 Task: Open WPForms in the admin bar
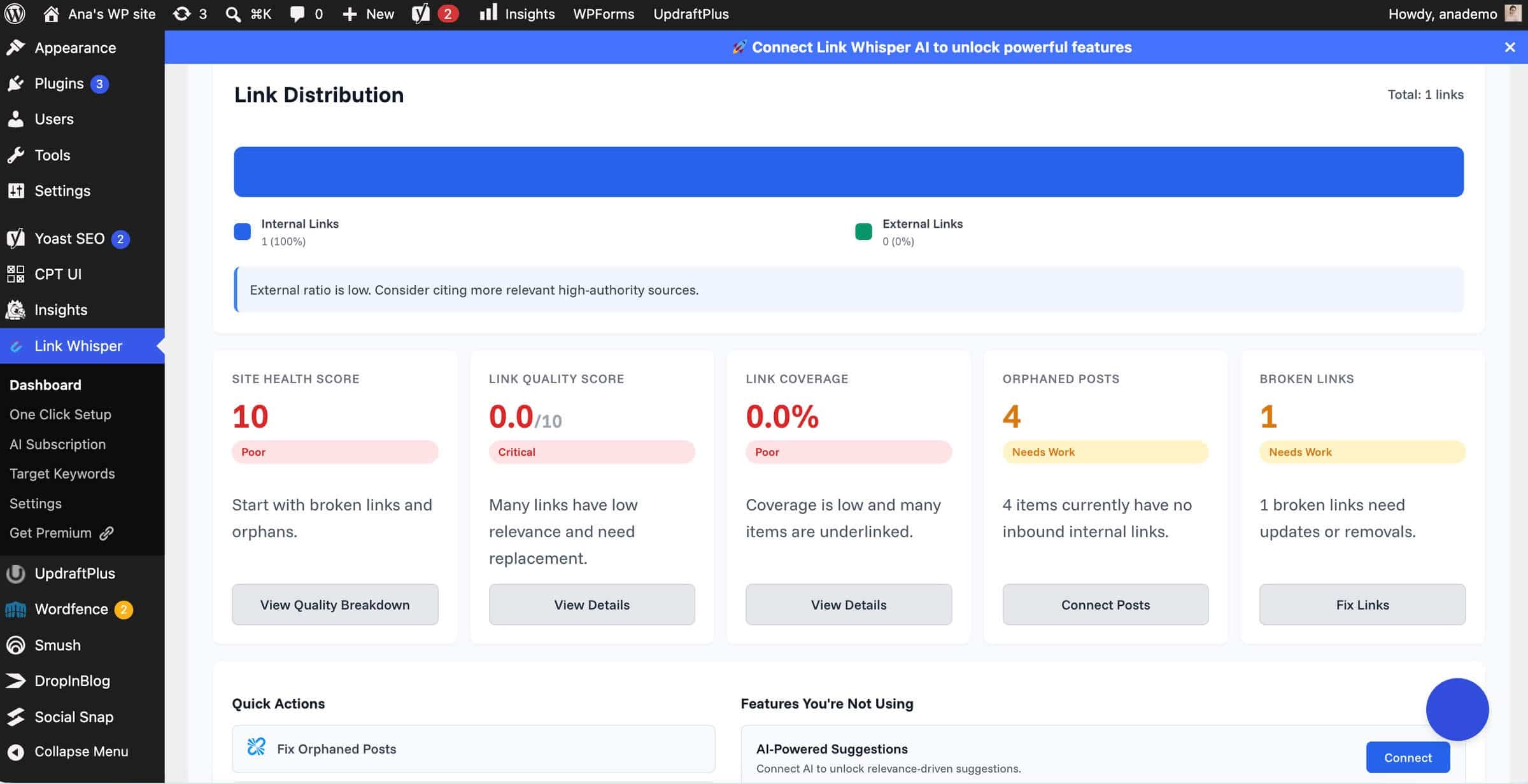(604, 14)
